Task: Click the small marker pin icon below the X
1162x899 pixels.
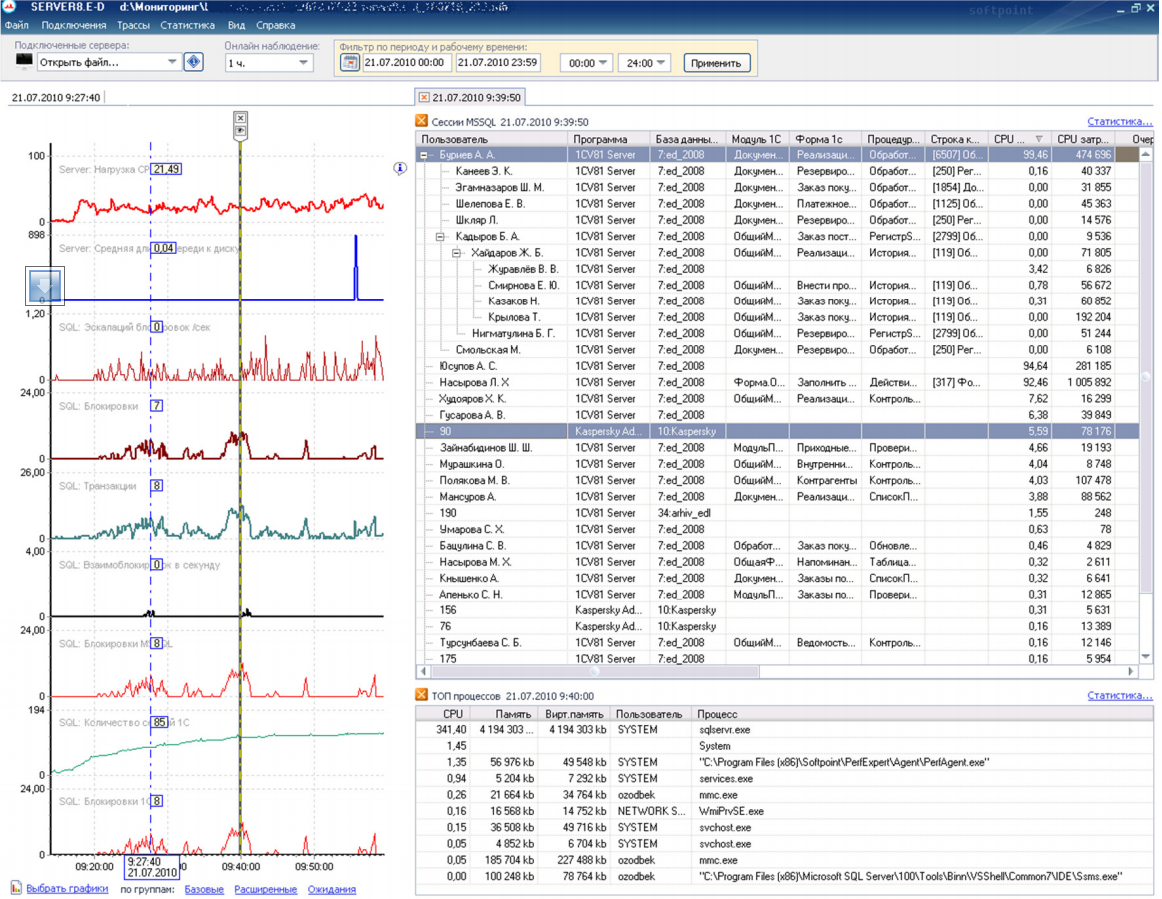Action: [x=240, y=131]
